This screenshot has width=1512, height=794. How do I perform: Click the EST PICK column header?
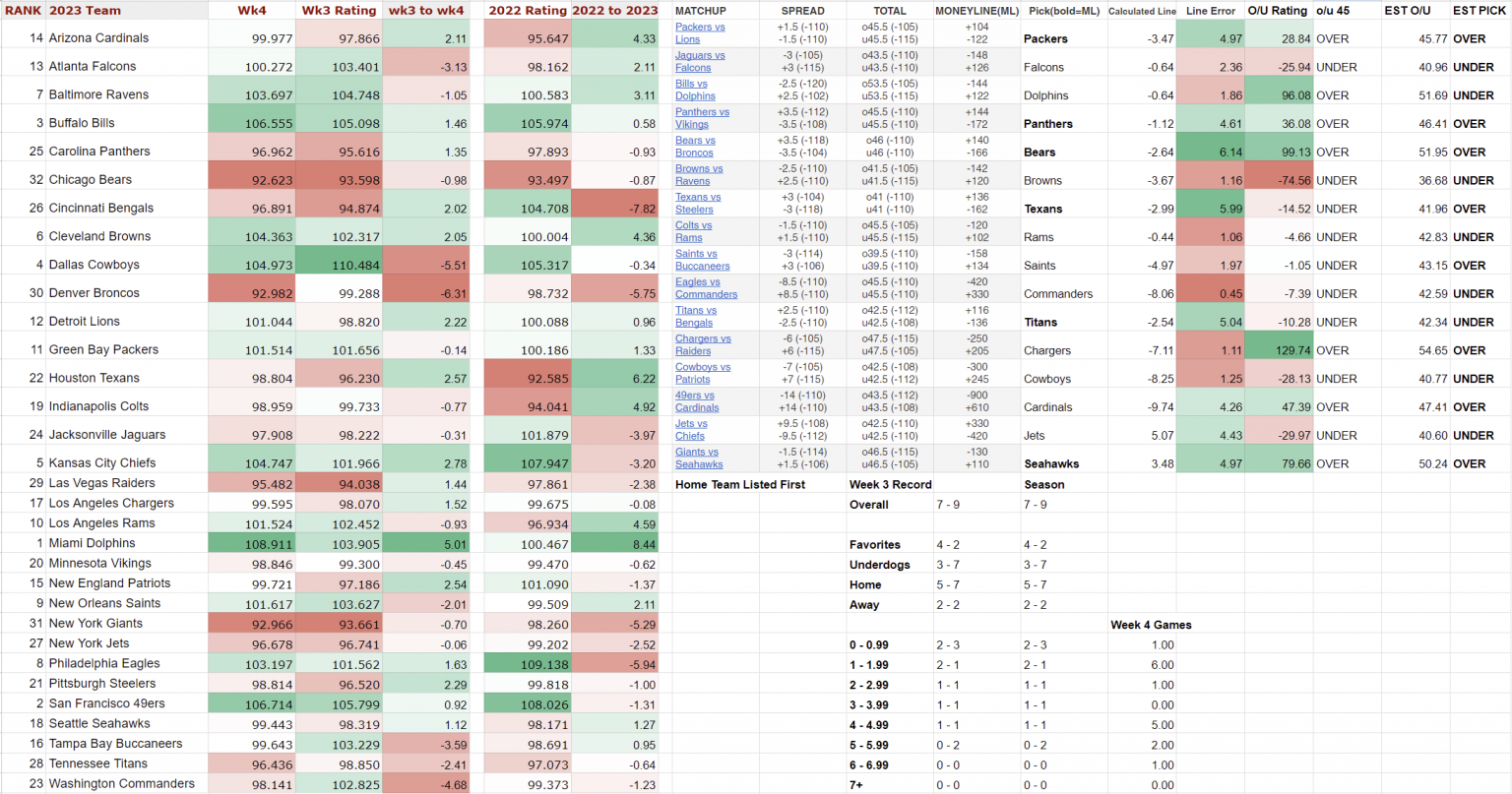point(1480,11)
